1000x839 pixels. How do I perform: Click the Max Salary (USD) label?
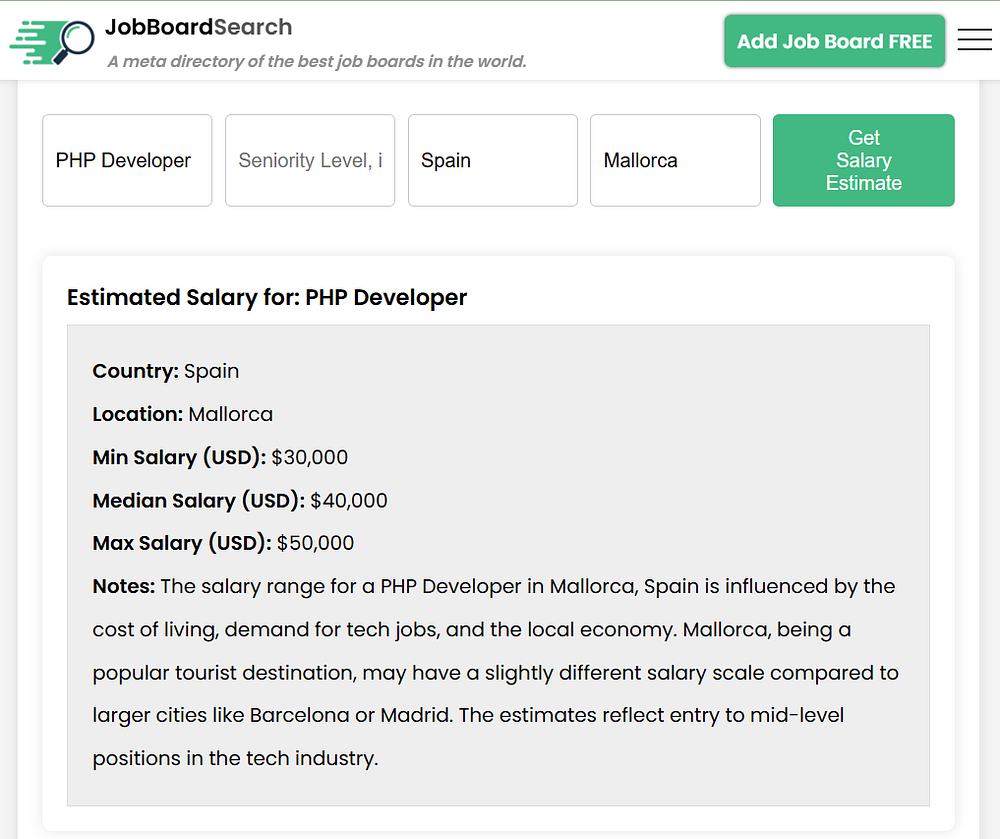(181, 543)
